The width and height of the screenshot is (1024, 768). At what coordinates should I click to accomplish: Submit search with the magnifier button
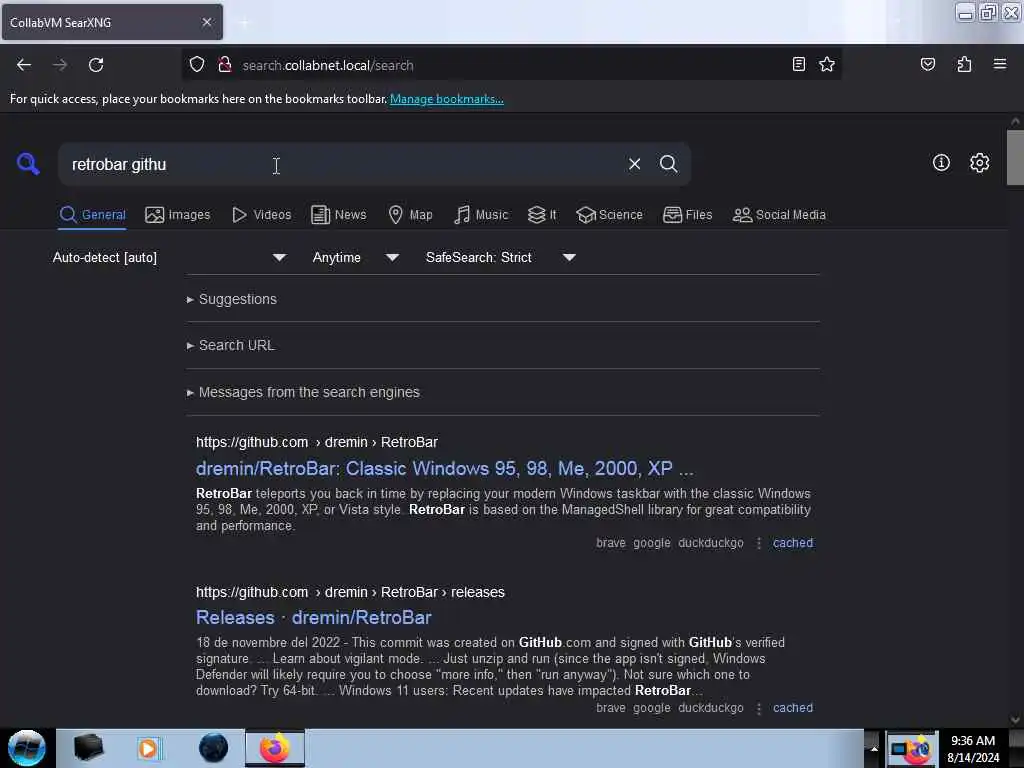coord(668,164)
